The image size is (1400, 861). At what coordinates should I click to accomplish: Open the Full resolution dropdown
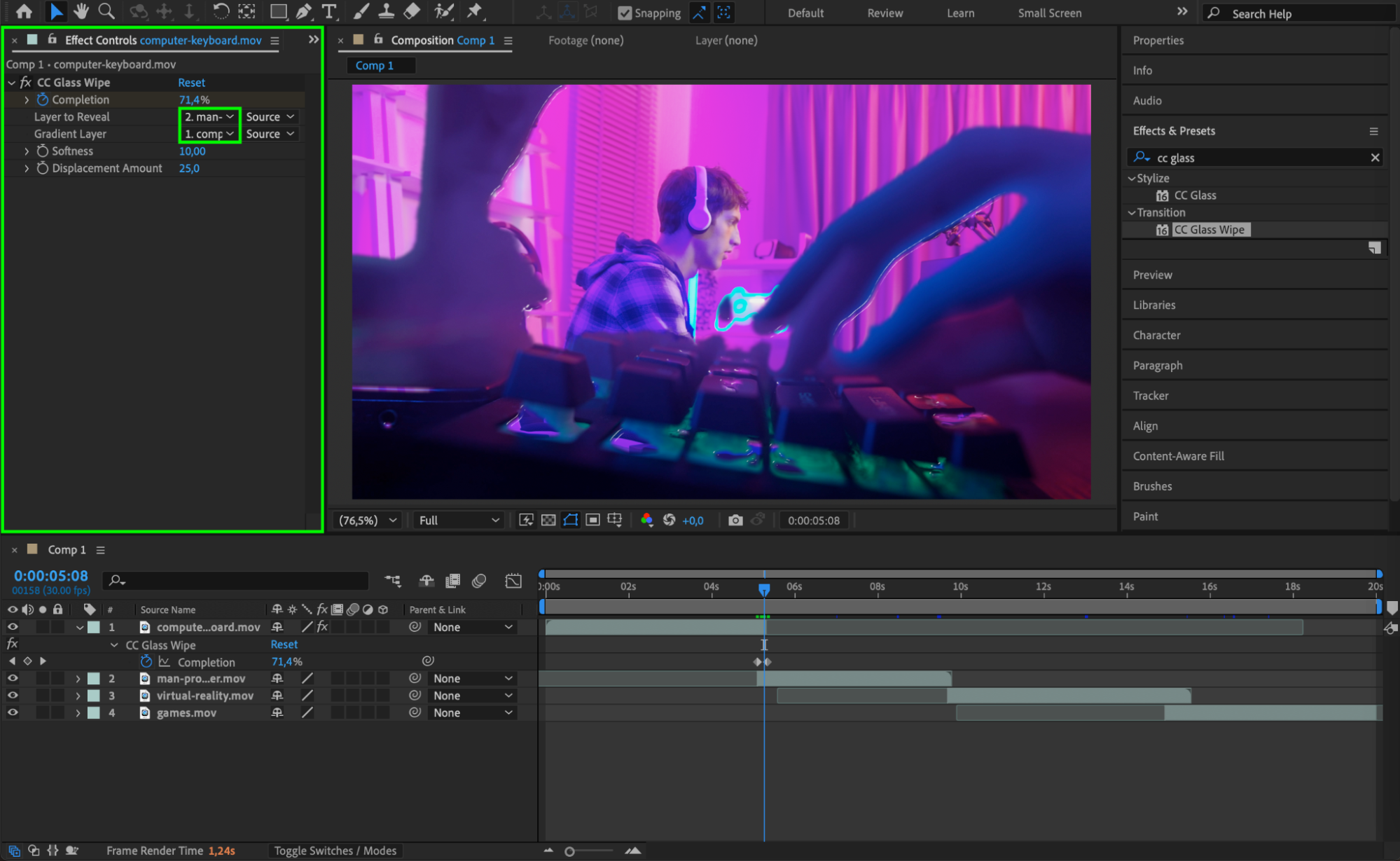(x=458, y=520)
